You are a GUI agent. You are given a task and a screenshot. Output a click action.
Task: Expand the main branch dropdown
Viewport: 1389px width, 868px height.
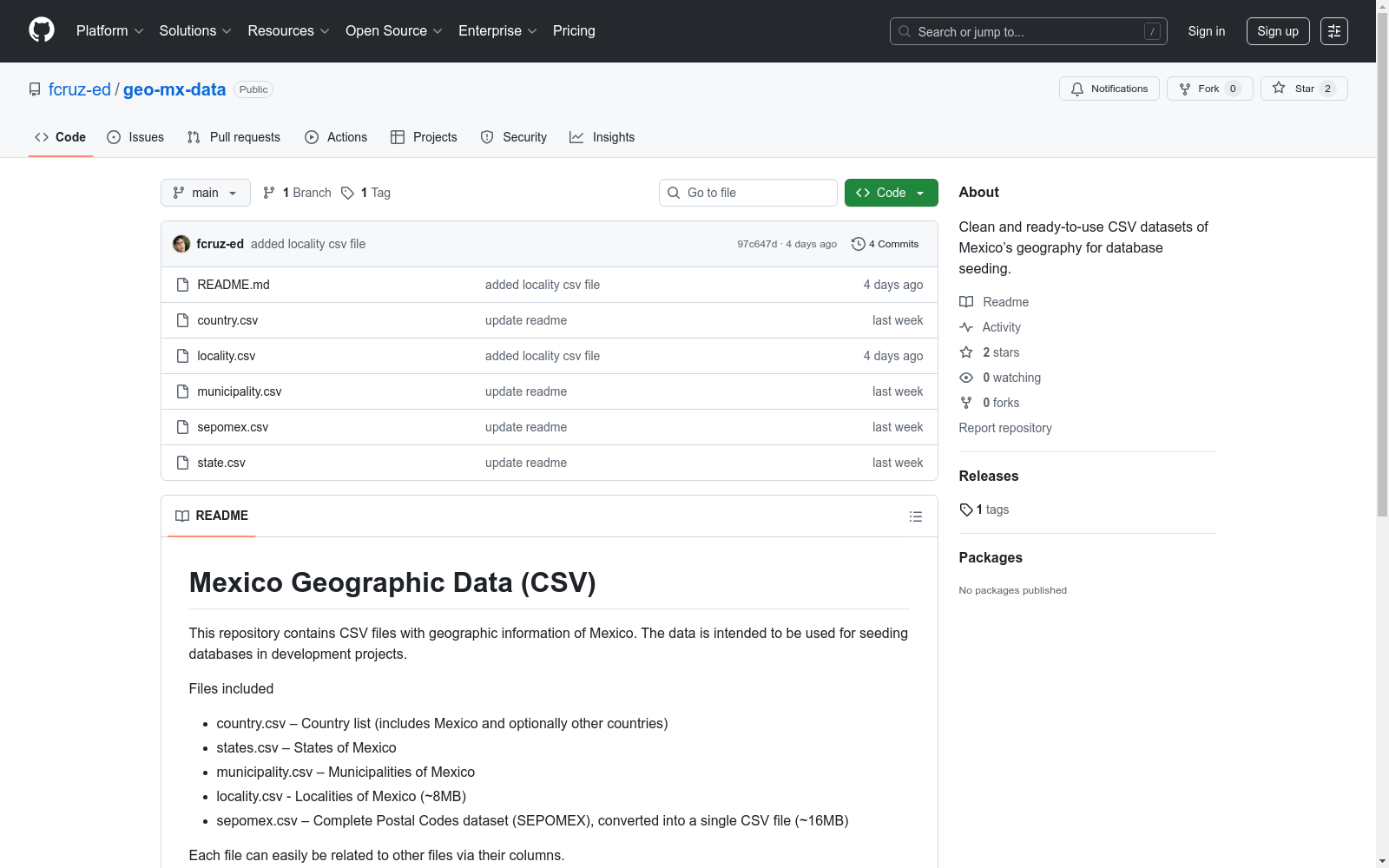coord(205,193)
